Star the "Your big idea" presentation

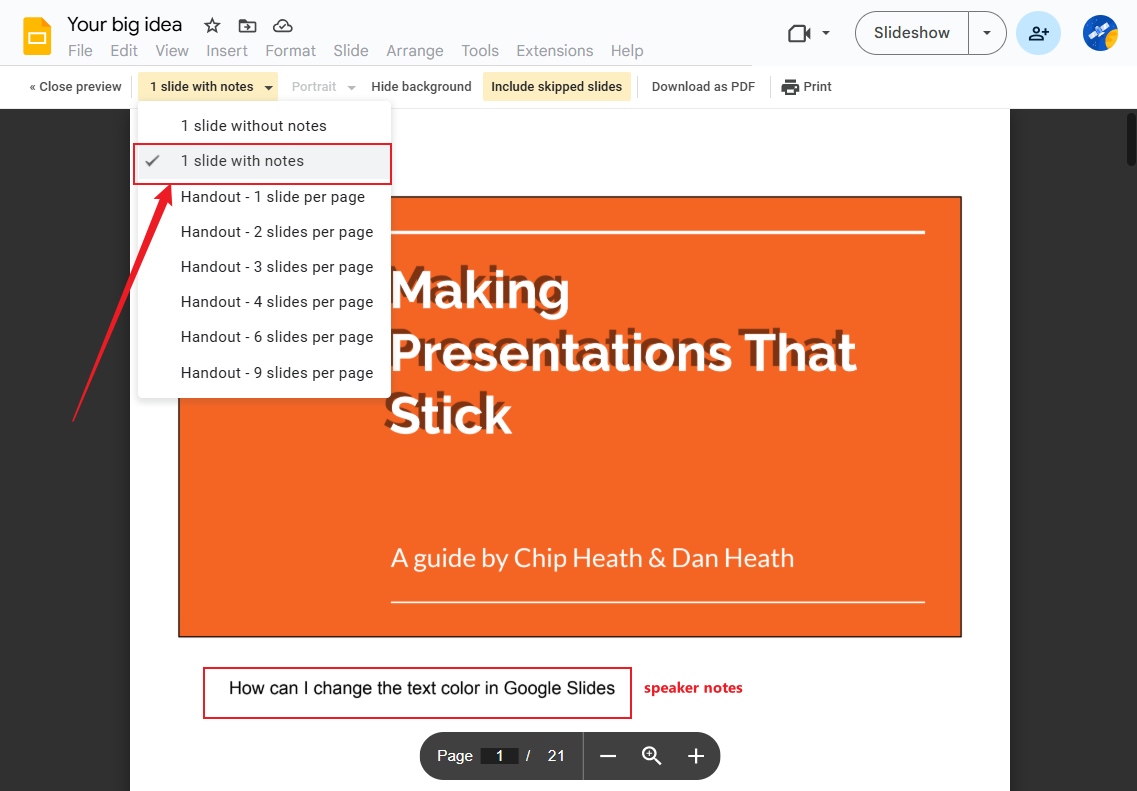tap(211, 24)
